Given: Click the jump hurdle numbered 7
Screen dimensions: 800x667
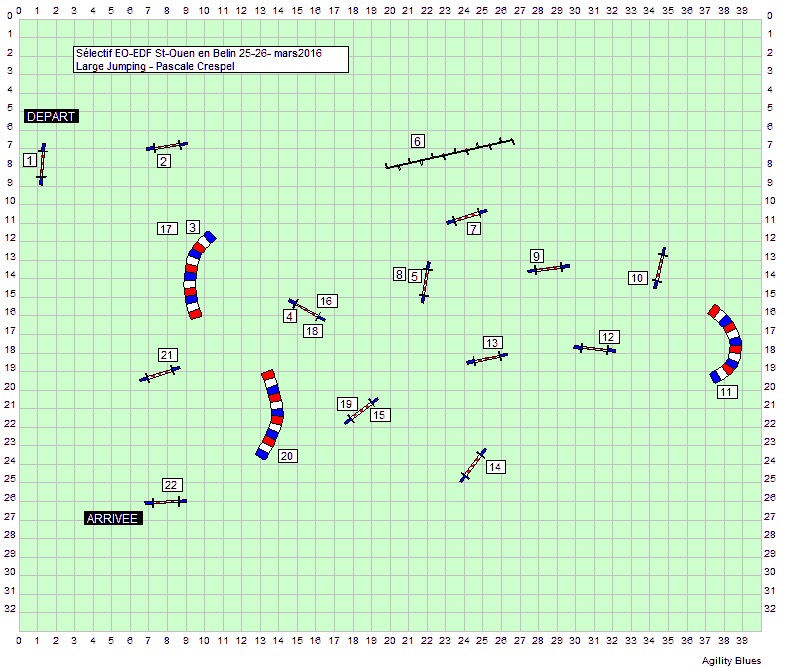Looking at the screenshot, I should click(467, 217).
